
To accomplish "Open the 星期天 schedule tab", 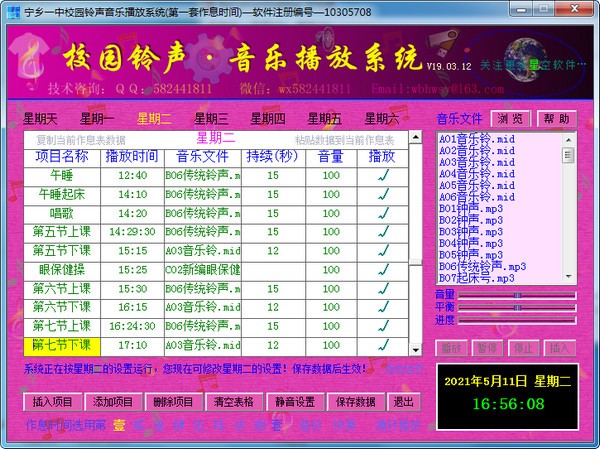I will tap(41, 119).
